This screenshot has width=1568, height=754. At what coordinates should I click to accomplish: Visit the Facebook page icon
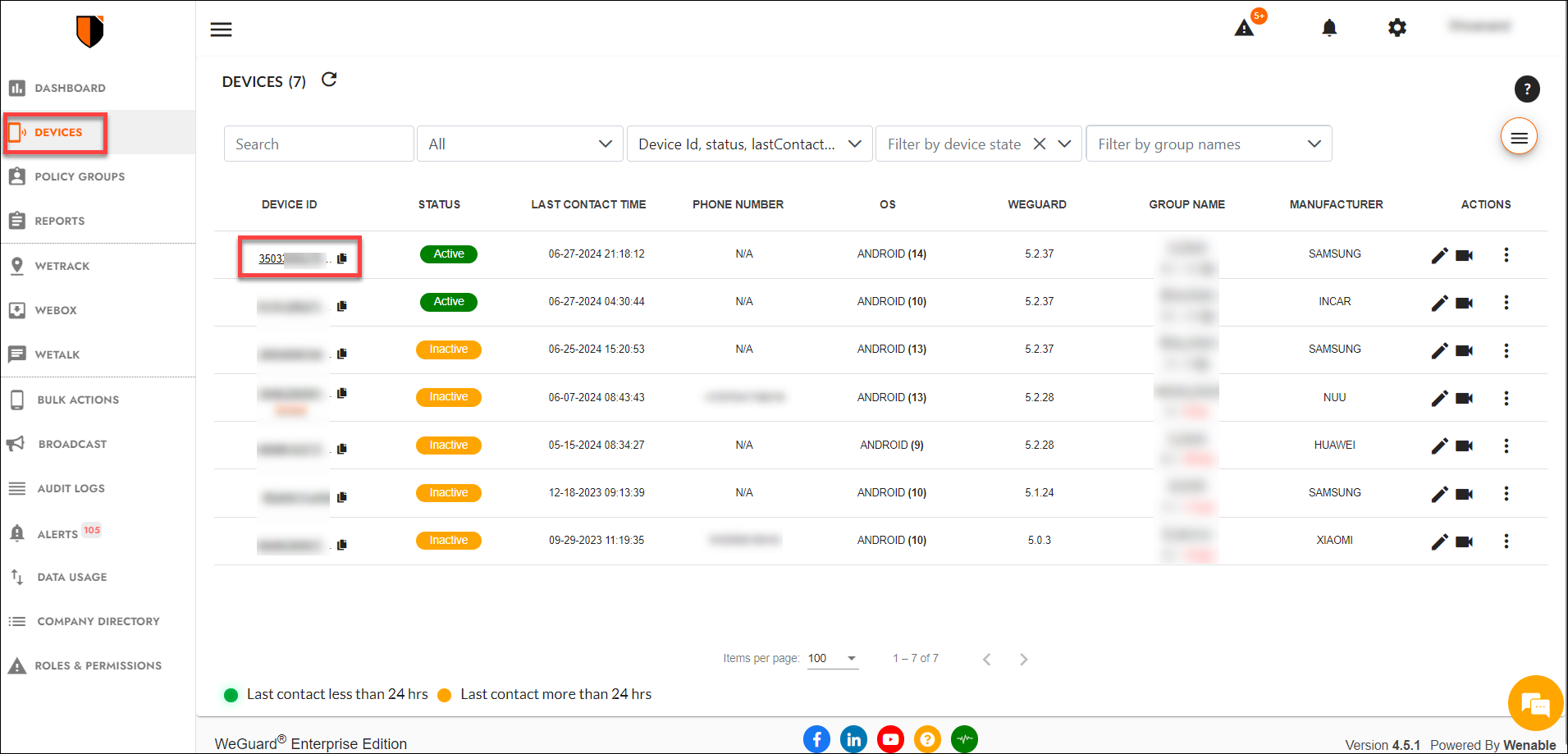816,739
